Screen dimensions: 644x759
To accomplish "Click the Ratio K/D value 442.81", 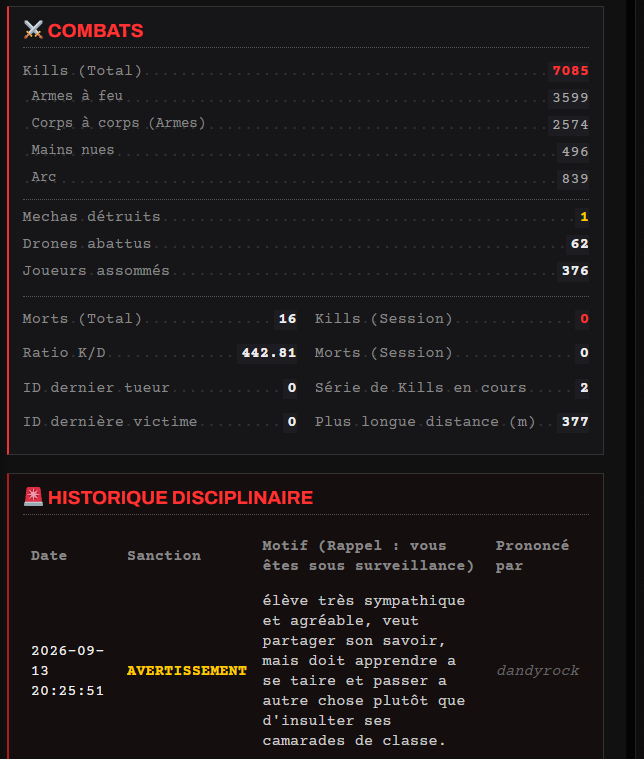I will (269, 353).
